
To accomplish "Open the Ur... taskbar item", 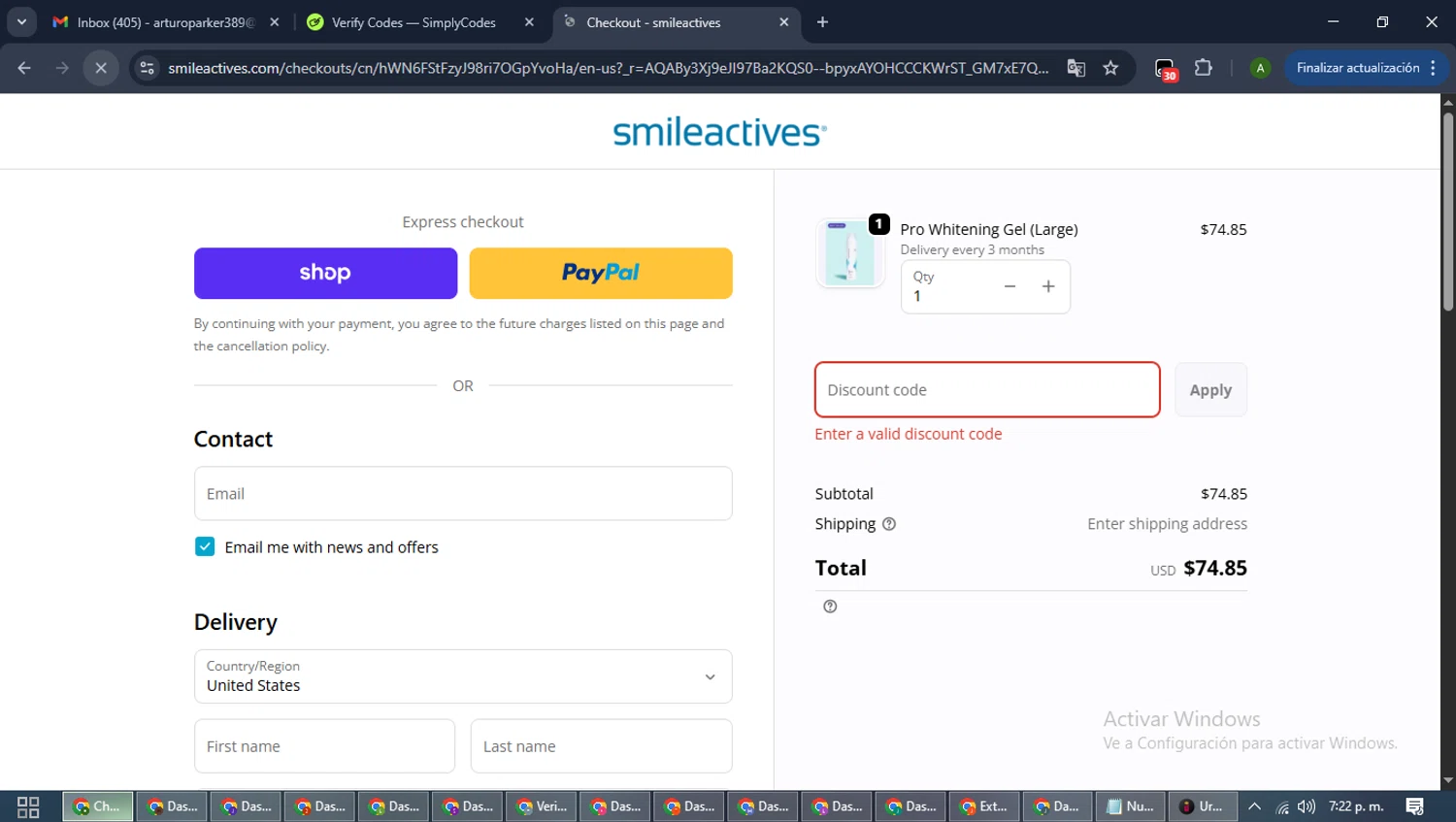I will (1203, 806).
